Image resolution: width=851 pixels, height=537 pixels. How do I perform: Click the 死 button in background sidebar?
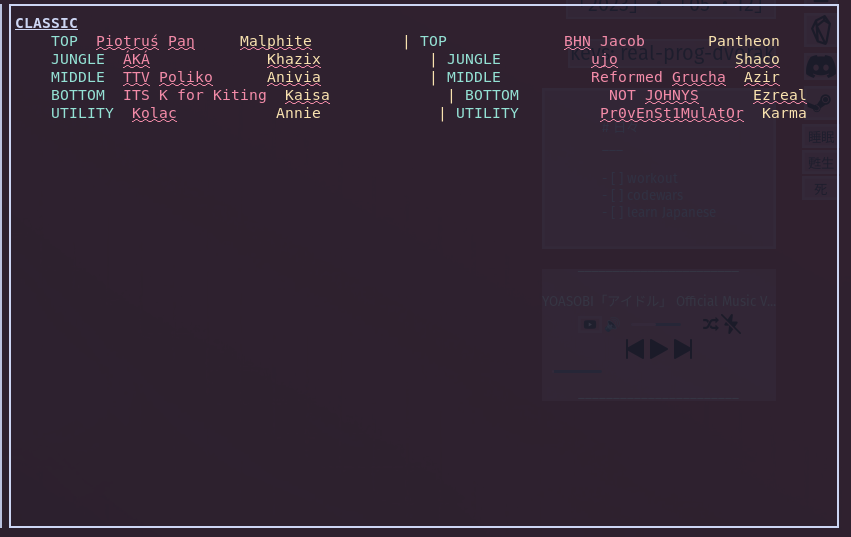(820, 189)
